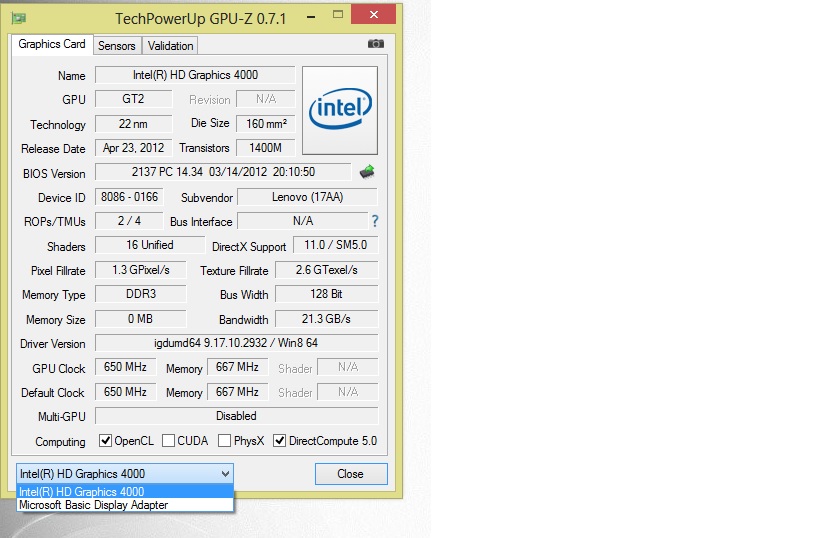Image resolution: width=819 pixels, height=538 pixels.
Task: Click the Driver Version field igdumd64
Action: click(236, 343)
